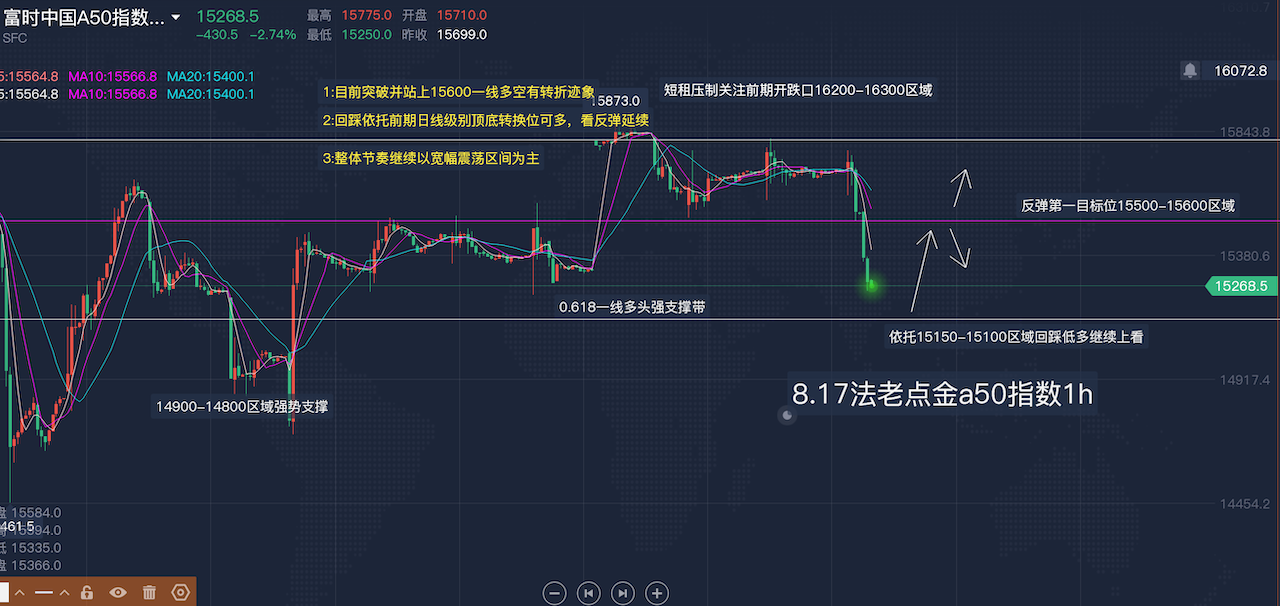Click the green latest-price dot marker
Screen dimensions: 1280x606
point(871,286)
